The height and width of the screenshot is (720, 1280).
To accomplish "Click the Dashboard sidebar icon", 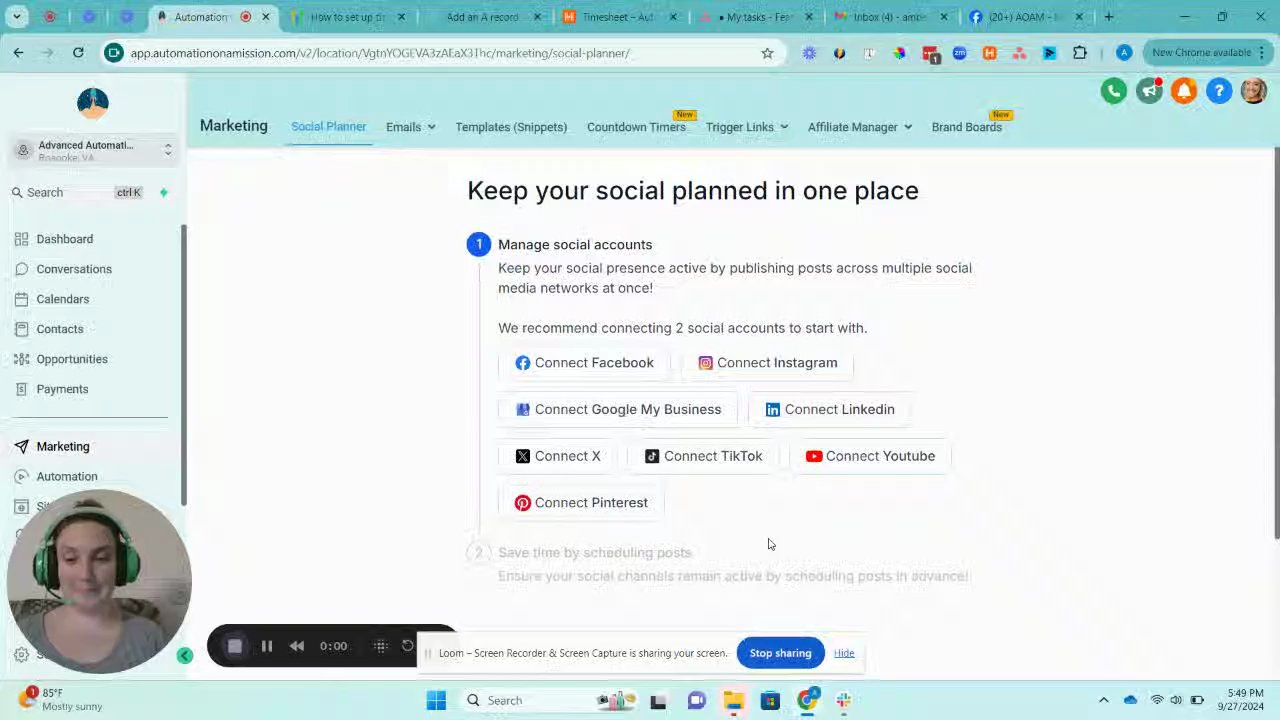I will (21, 239).
